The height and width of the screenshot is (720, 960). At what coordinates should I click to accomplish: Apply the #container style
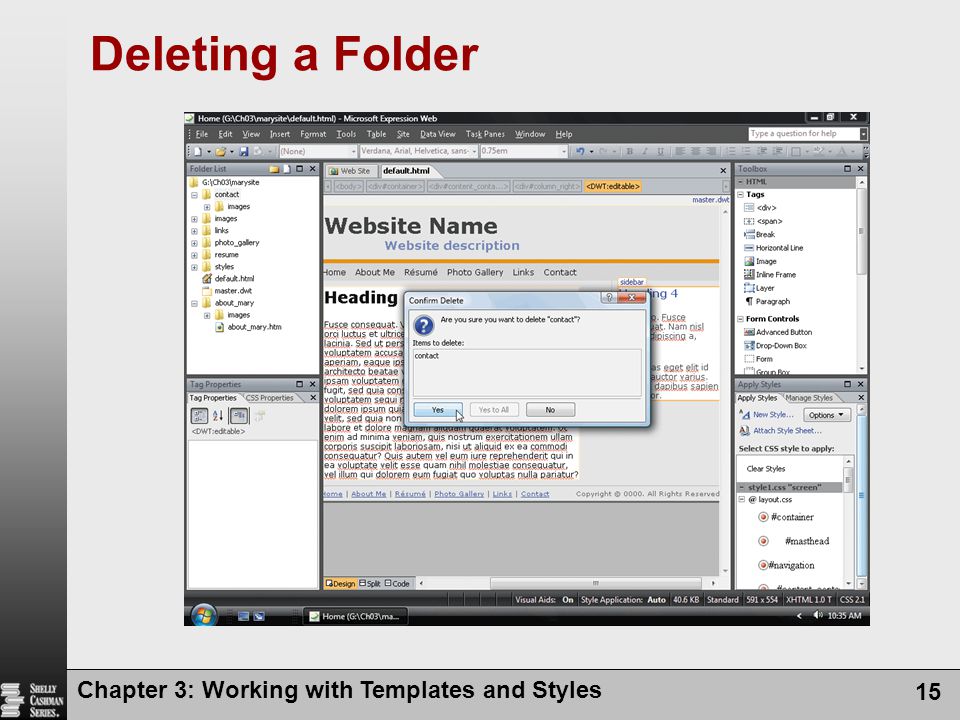click(x=787, y=517)
